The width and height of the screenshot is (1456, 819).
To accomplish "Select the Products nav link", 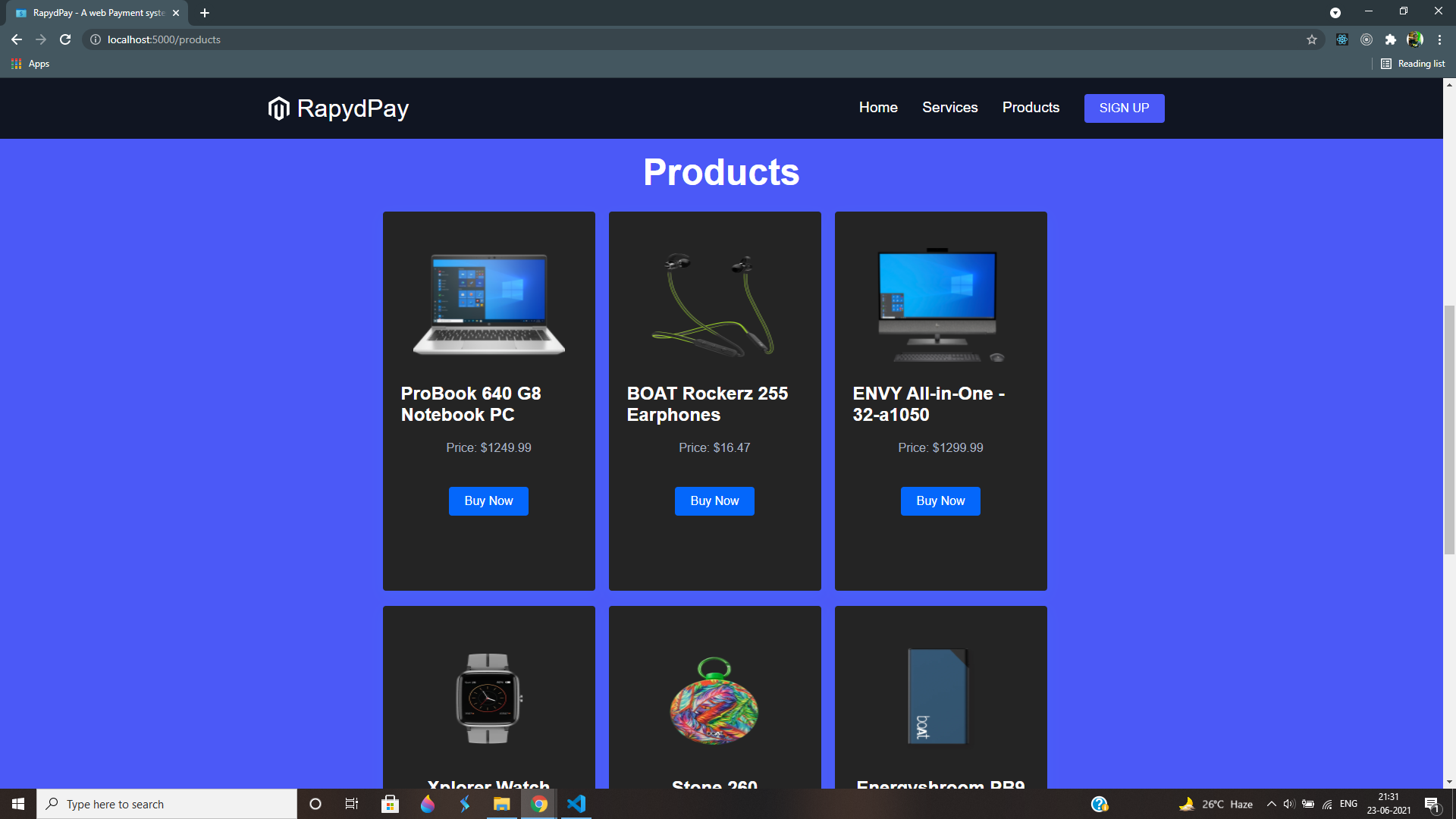I will [1031, 108].
